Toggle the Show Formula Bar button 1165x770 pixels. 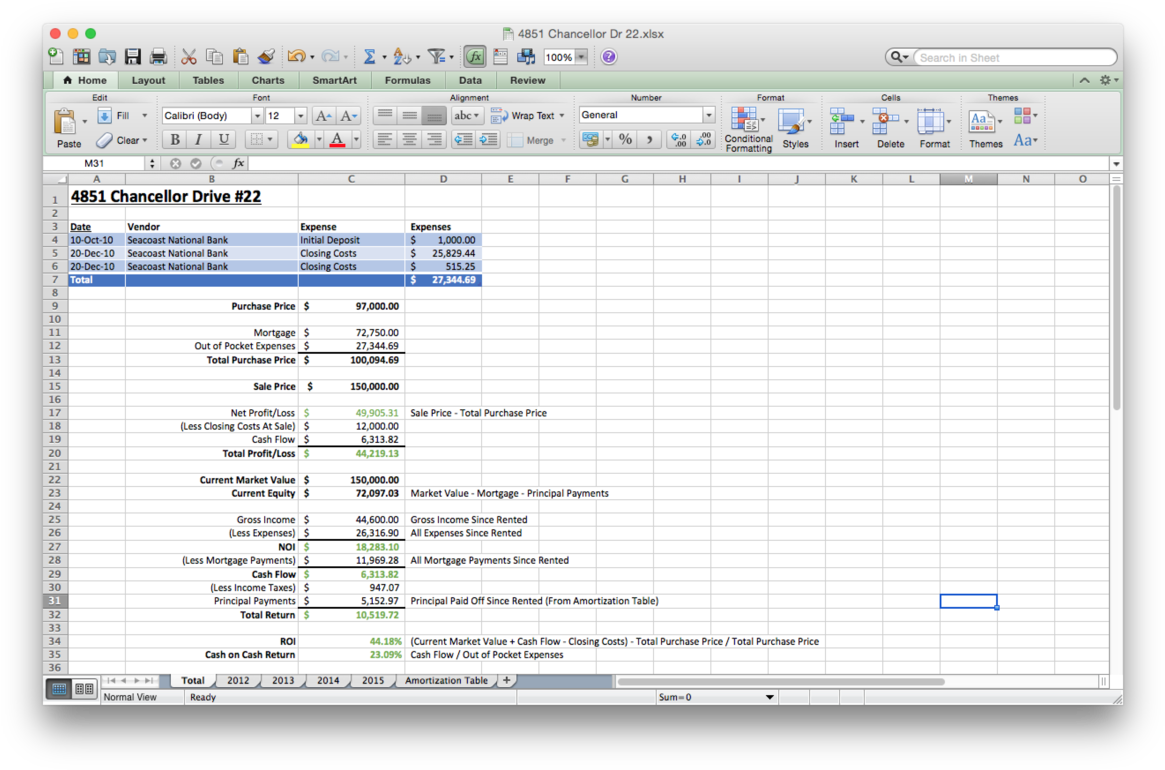474,58
